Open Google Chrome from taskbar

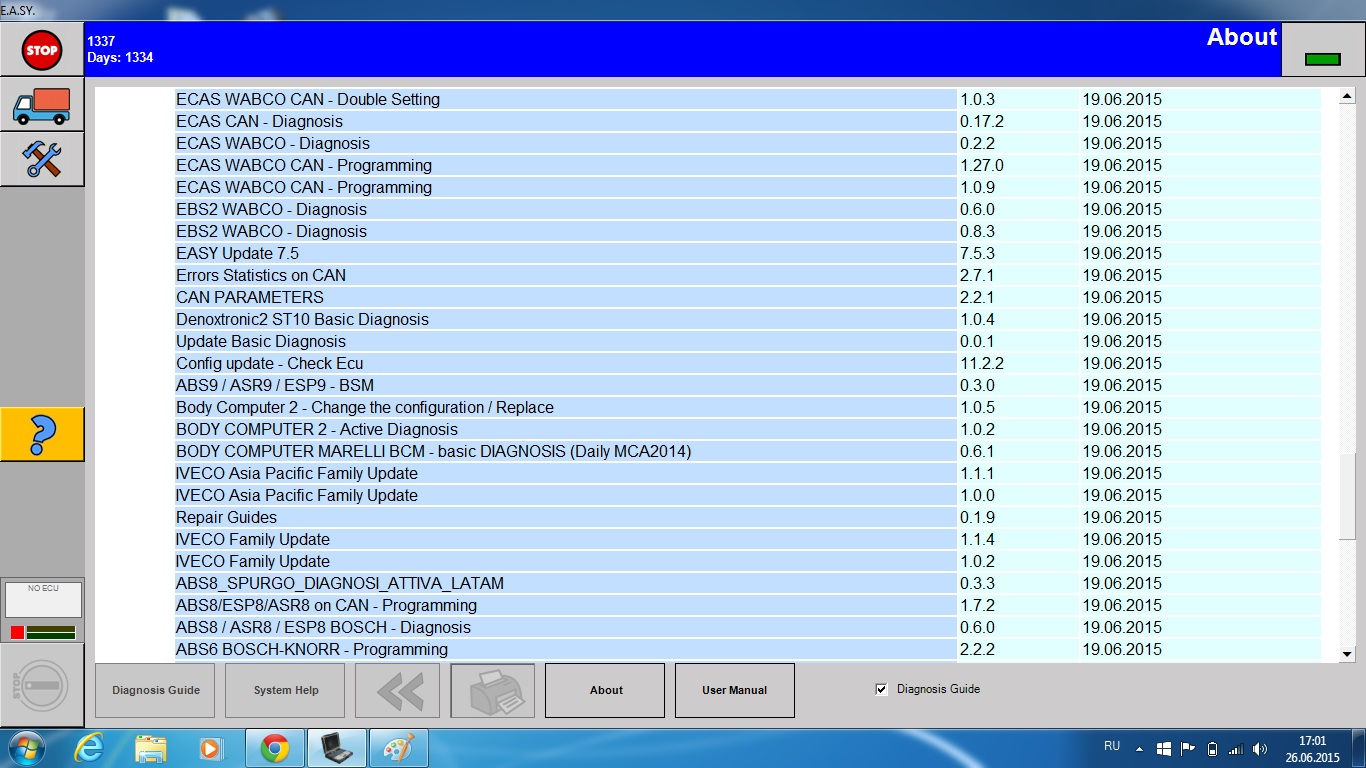pyautogui.click(x=275, y=748)
